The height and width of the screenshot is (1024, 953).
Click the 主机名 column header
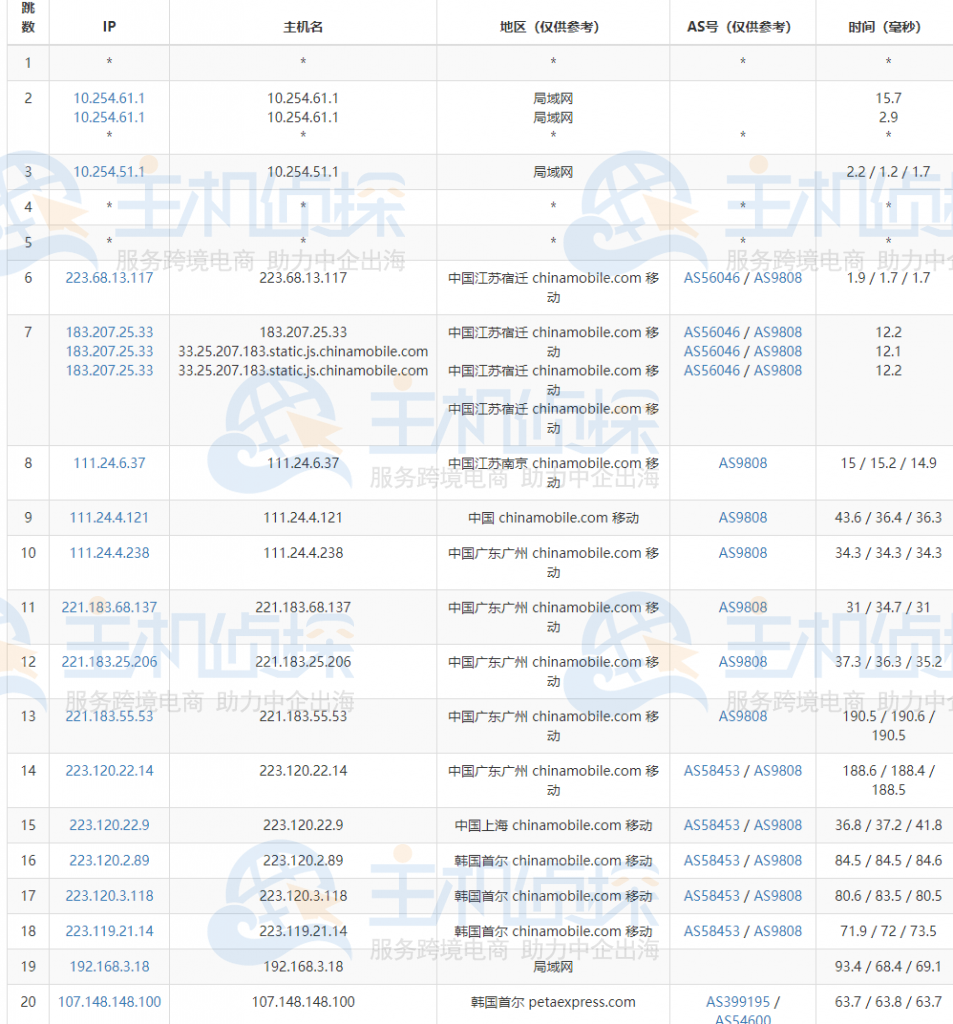(302, 27)
